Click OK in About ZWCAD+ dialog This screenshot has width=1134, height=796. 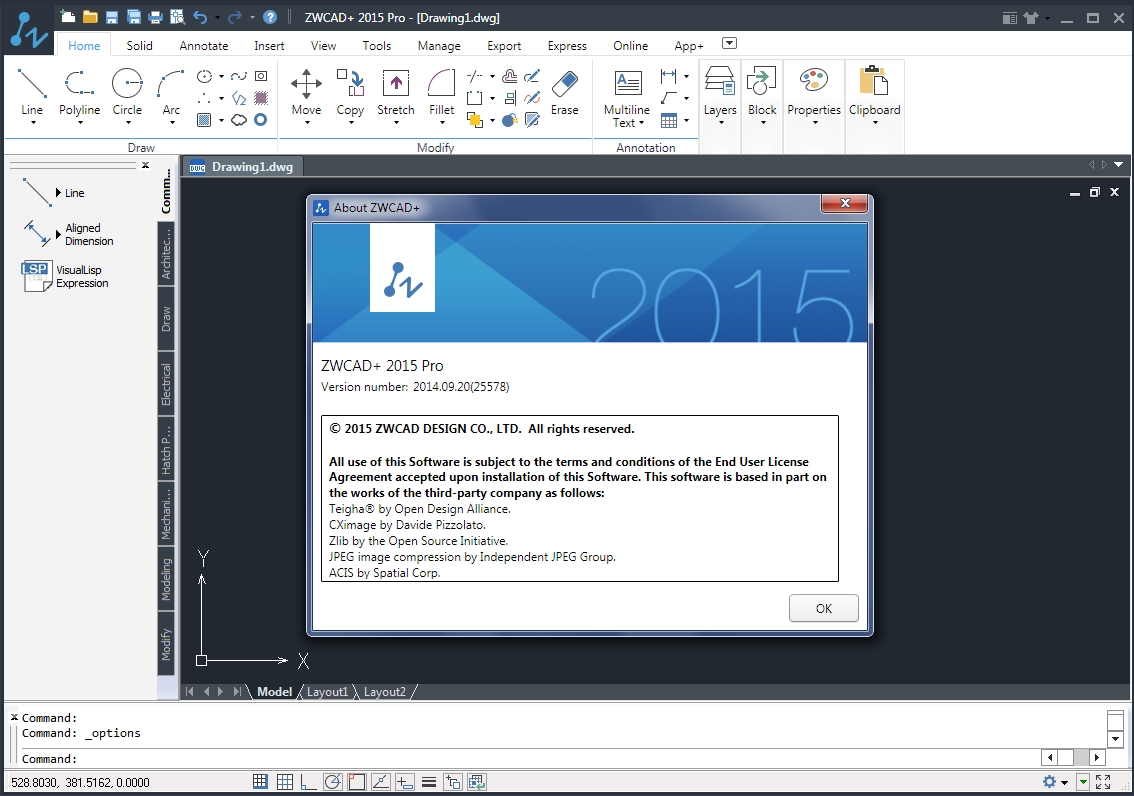824,609
